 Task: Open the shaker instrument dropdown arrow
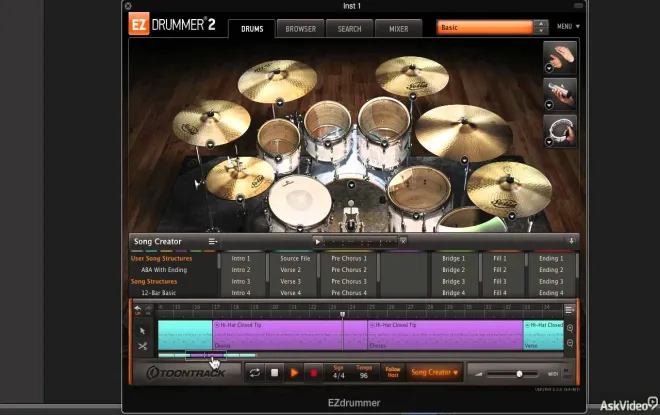(549, 105)
